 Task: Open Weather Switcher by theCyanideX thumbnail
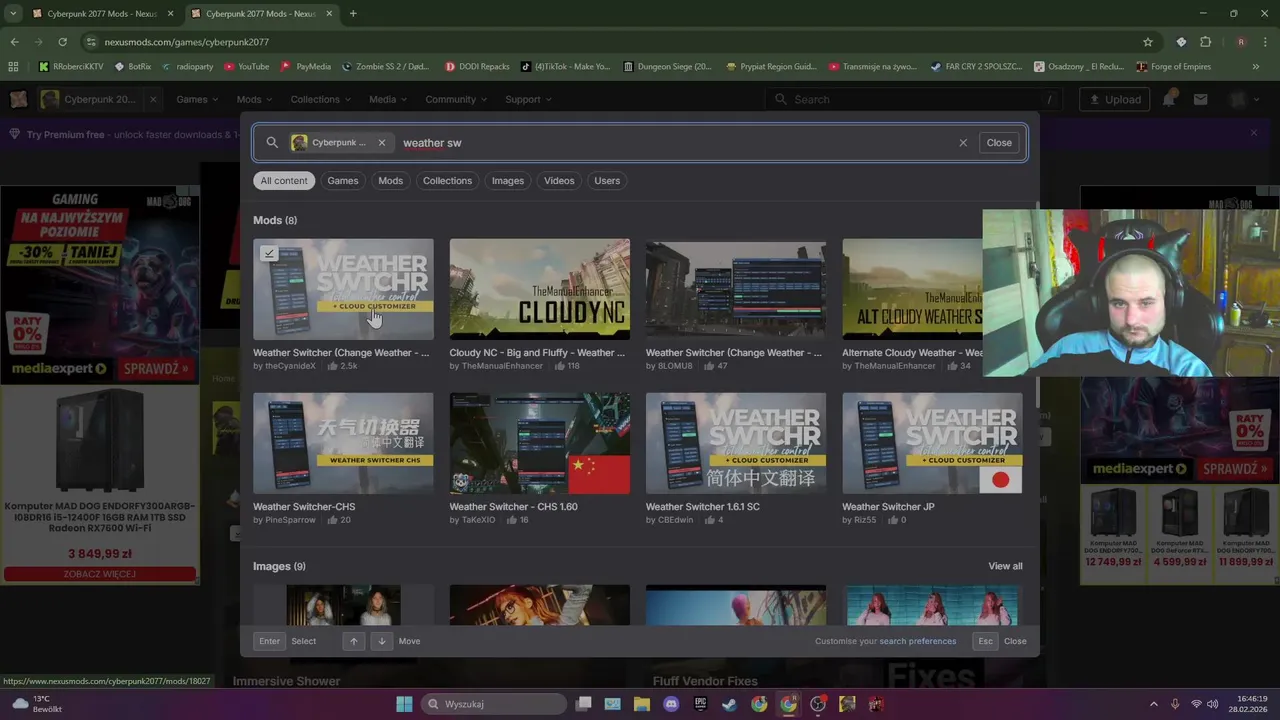pos(343,290)
